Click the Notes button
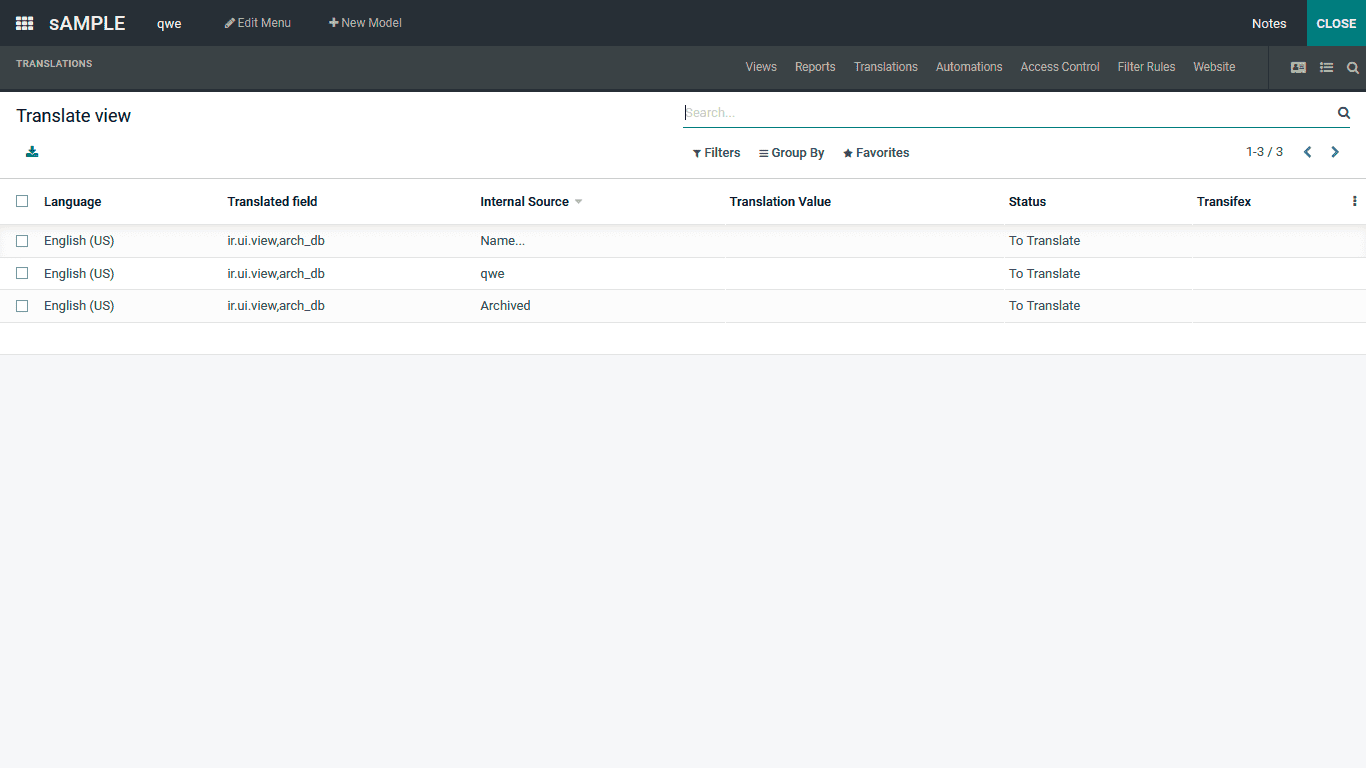The width and height of the screenshot is (1366, 768). click(x=1268, y=23)
